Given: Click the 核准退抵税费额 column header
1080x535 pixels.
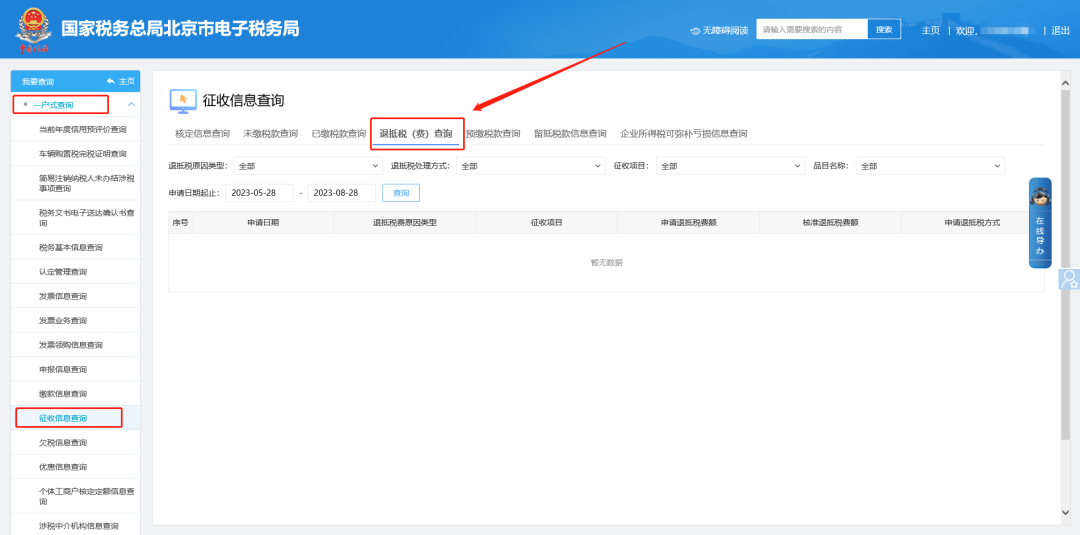Looking at the screenshot, I should [830, 222].
